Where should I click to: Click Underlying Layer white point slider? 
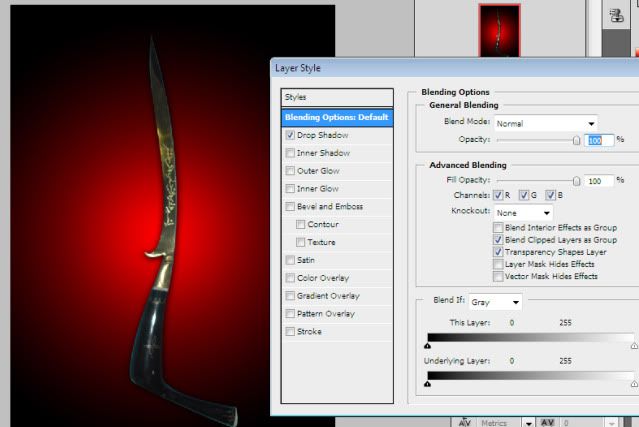tap(635, 384)
